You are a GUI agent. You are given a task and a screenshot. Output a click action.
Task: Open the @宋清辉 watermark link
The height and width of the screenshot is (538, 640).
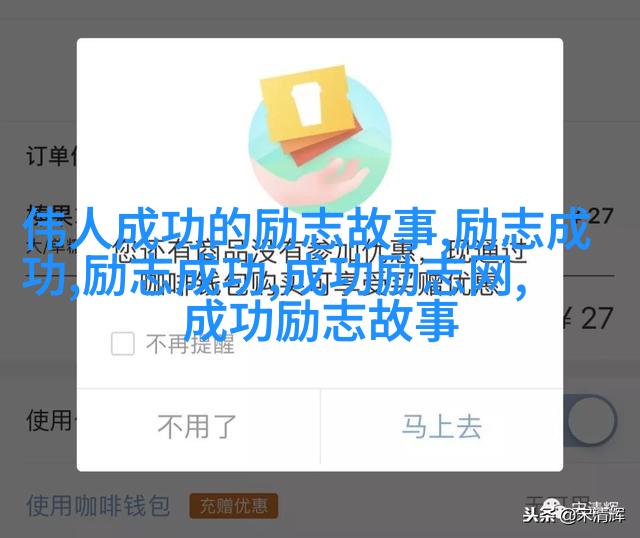[x=591, y=515]
